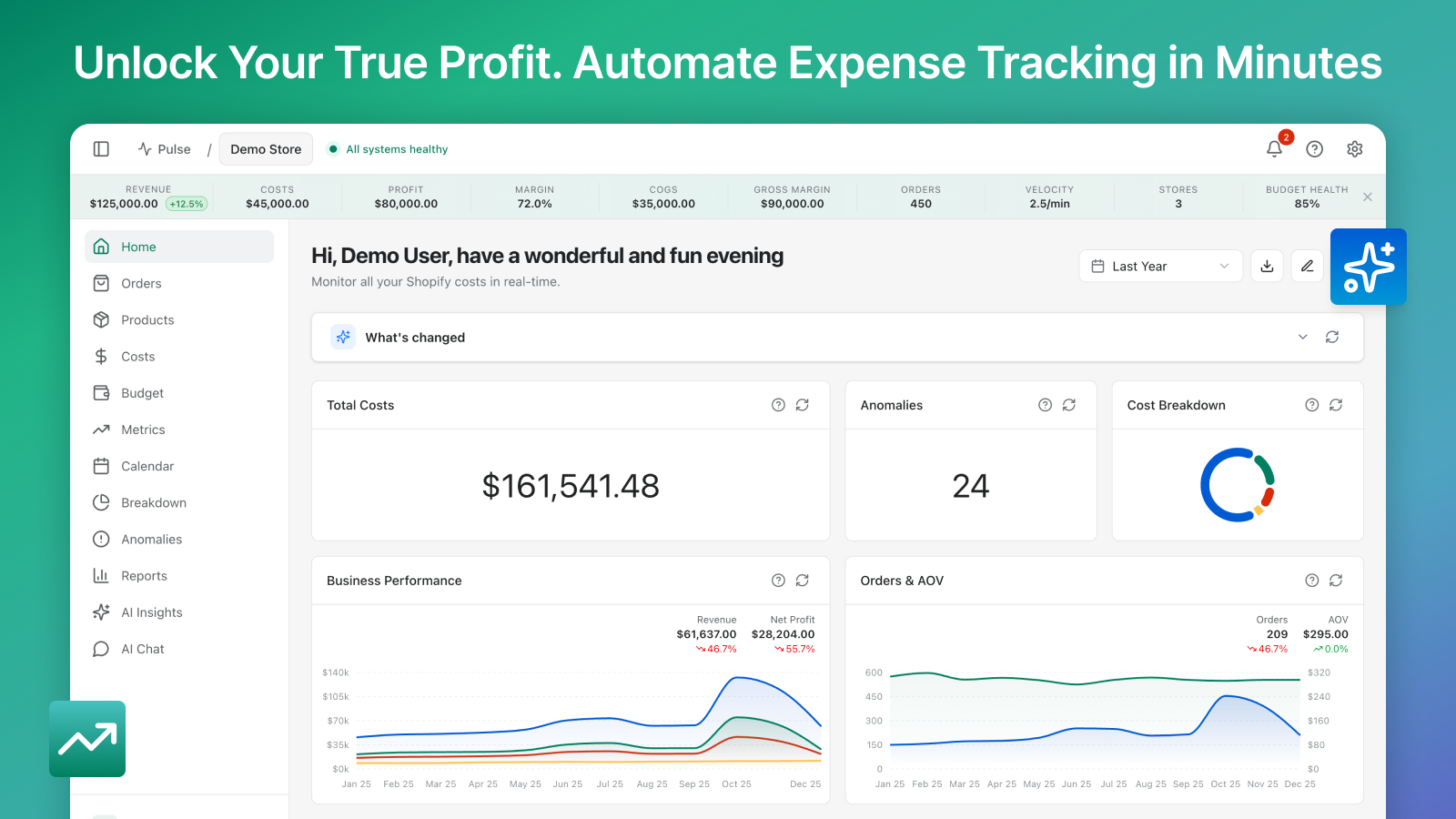Dismiss the metrics summary bar
The height and width of the screenshot is (819, 1456).
coord(1367,197)
